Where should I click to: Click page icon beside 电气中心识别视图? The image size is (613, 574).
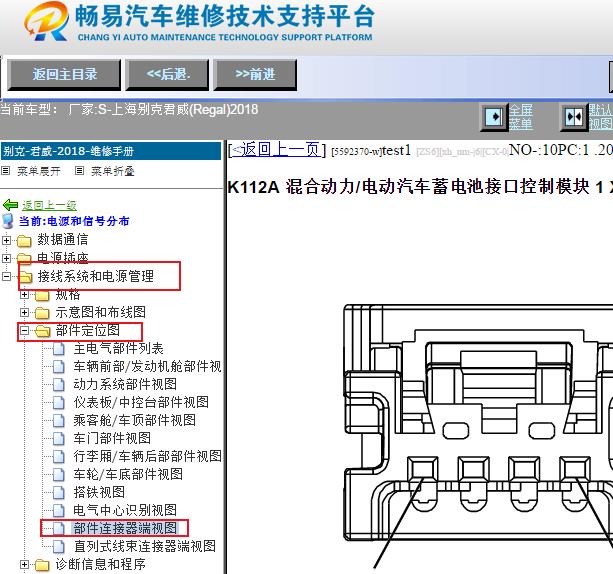click(x=59, y=511)
